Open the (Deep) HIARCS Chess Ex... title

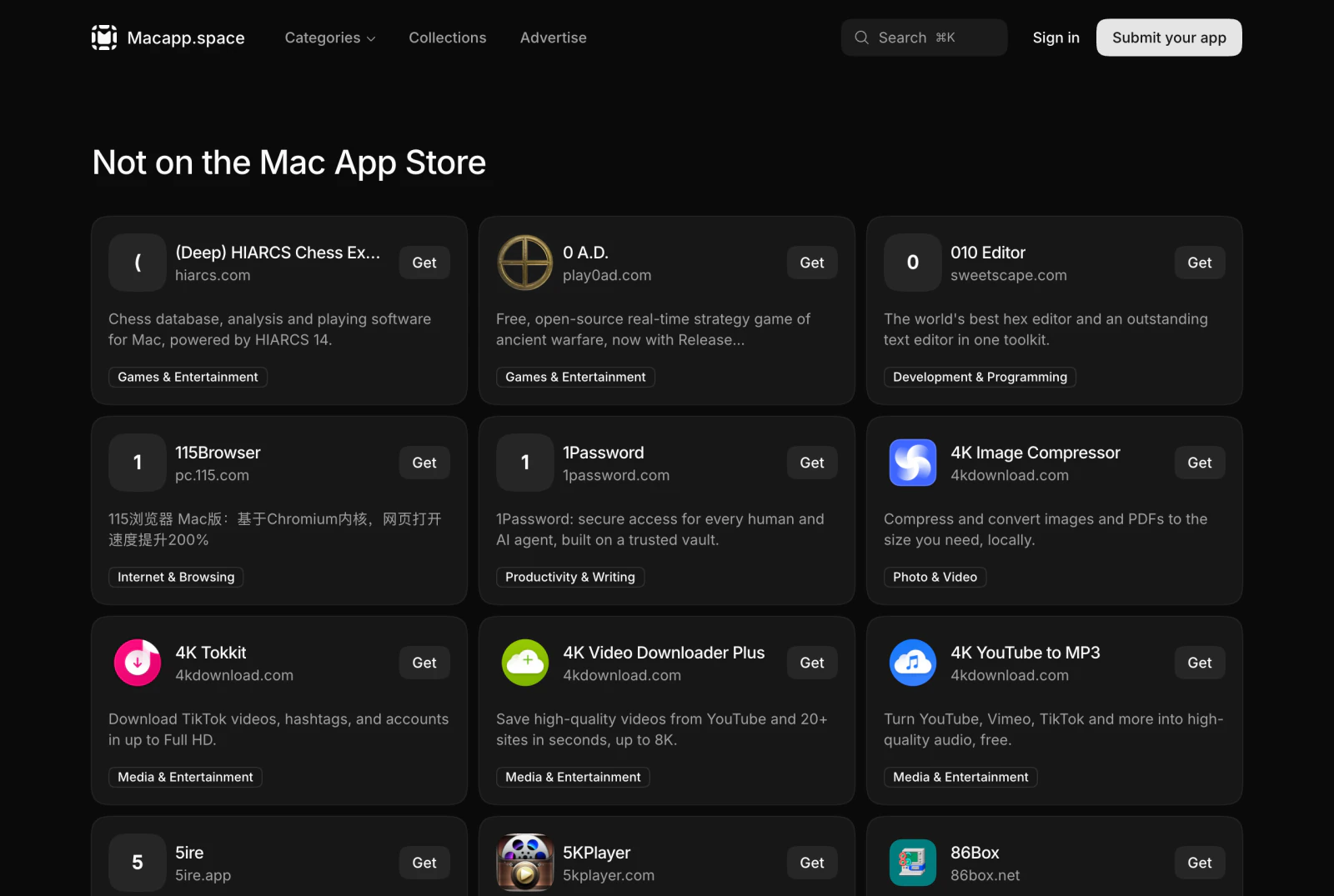click(278, 253)
